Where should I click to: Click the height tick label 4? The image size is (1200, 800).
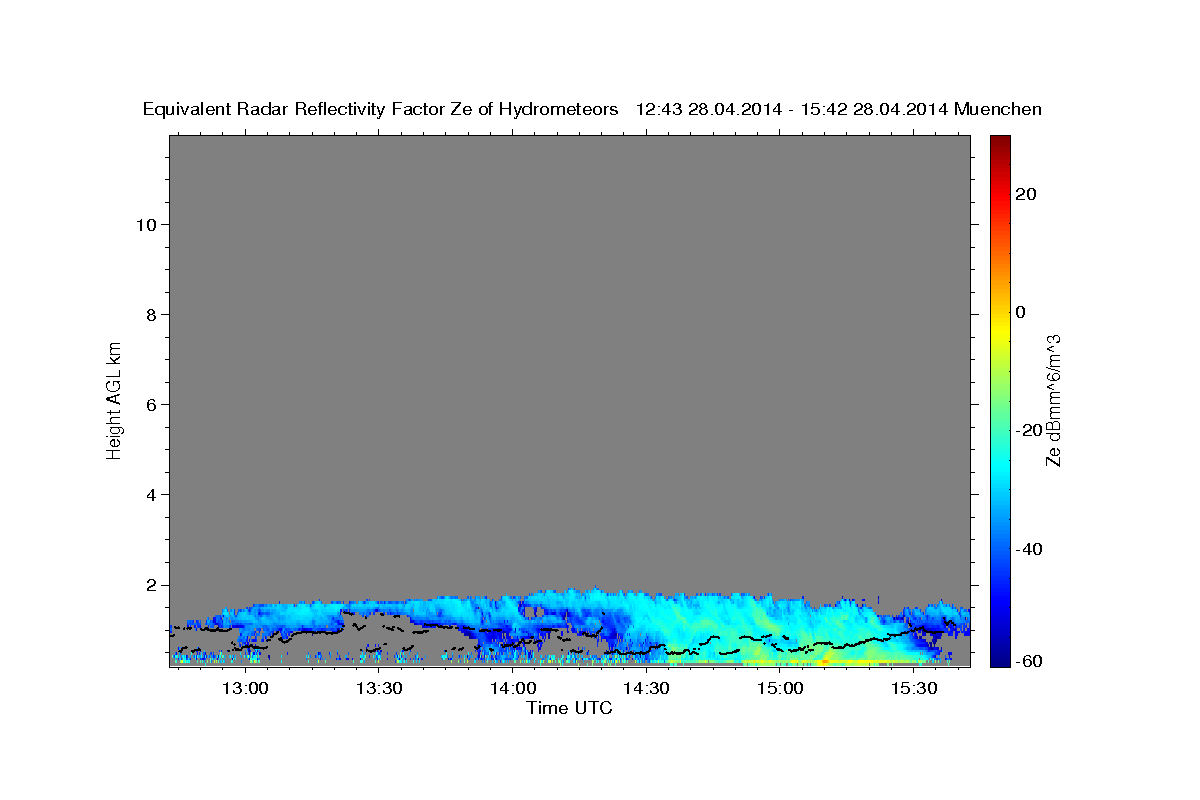pyautogui.click(x=152, y=494)
